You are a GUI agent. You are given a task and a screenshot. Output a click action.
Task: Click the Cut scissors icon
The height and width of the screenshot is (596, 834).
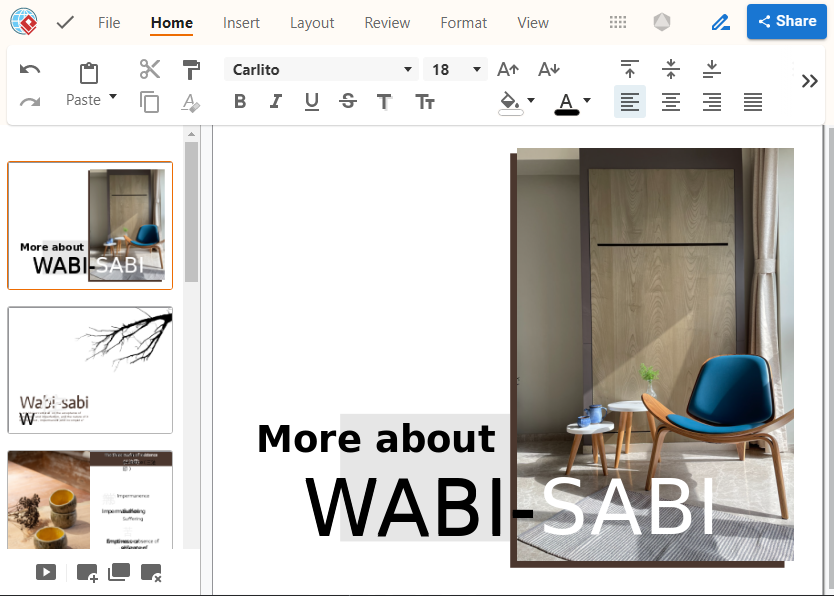(x=150, y=69)
